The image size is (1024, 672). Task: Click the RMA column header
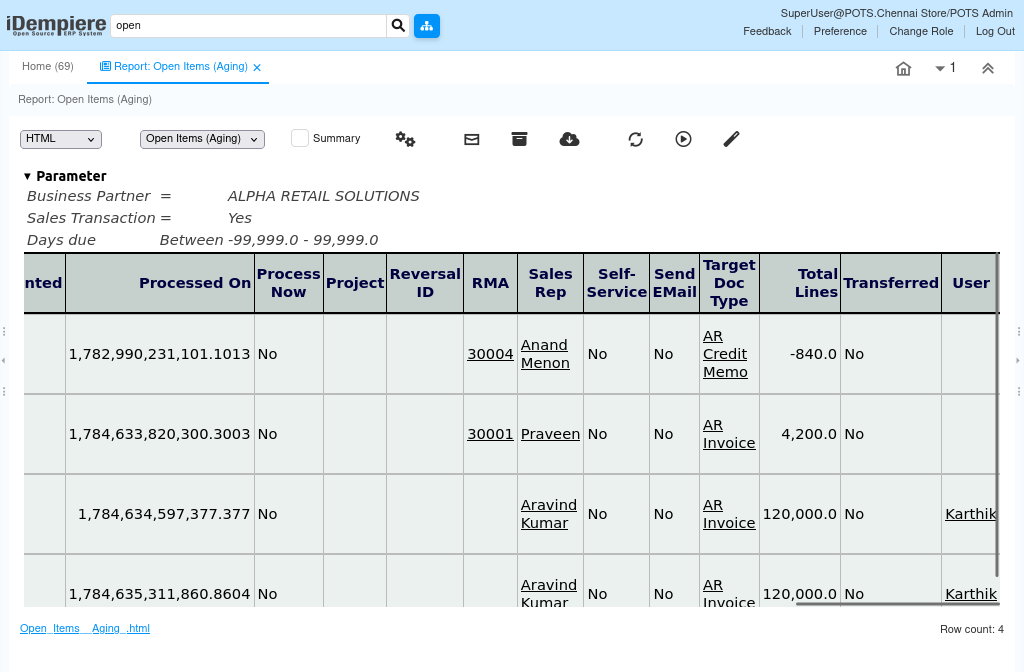click(490, 283)
